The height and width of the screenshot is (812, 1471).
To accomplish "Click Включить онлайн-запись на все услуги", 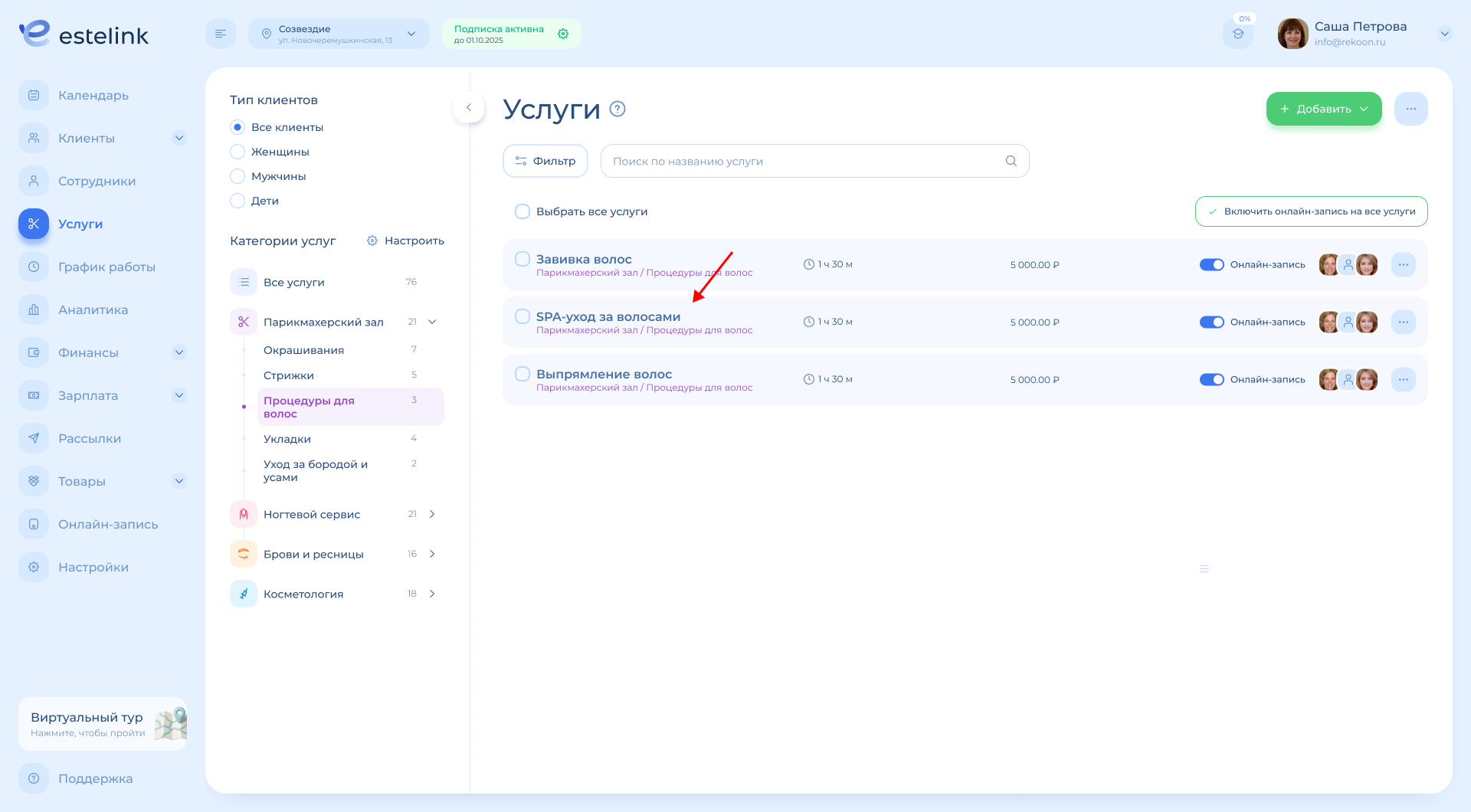I will 1311,211.
